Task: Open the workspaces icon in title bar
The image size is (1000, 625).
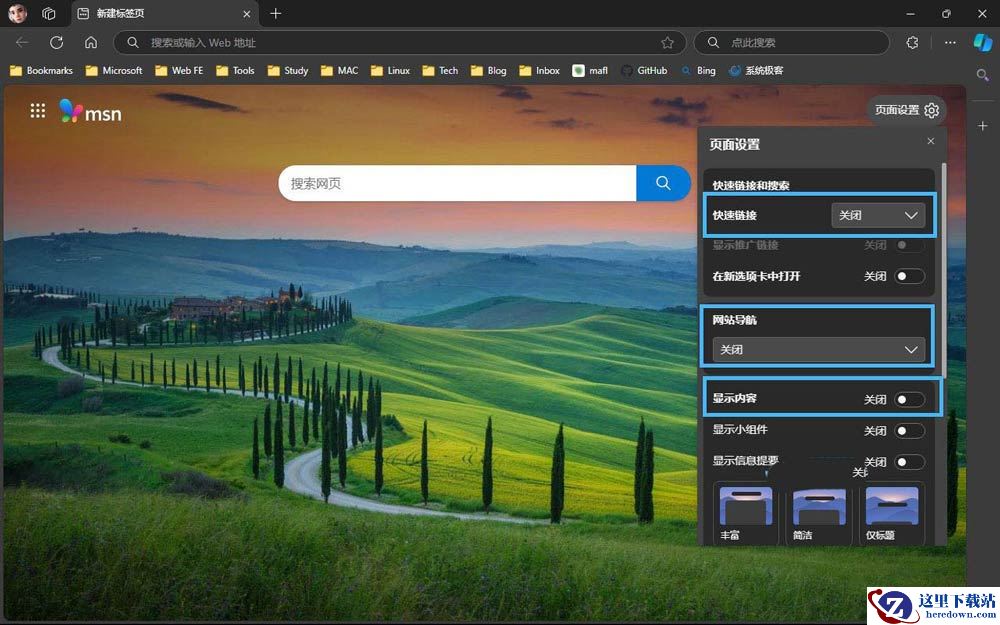Action: point(48,13)
